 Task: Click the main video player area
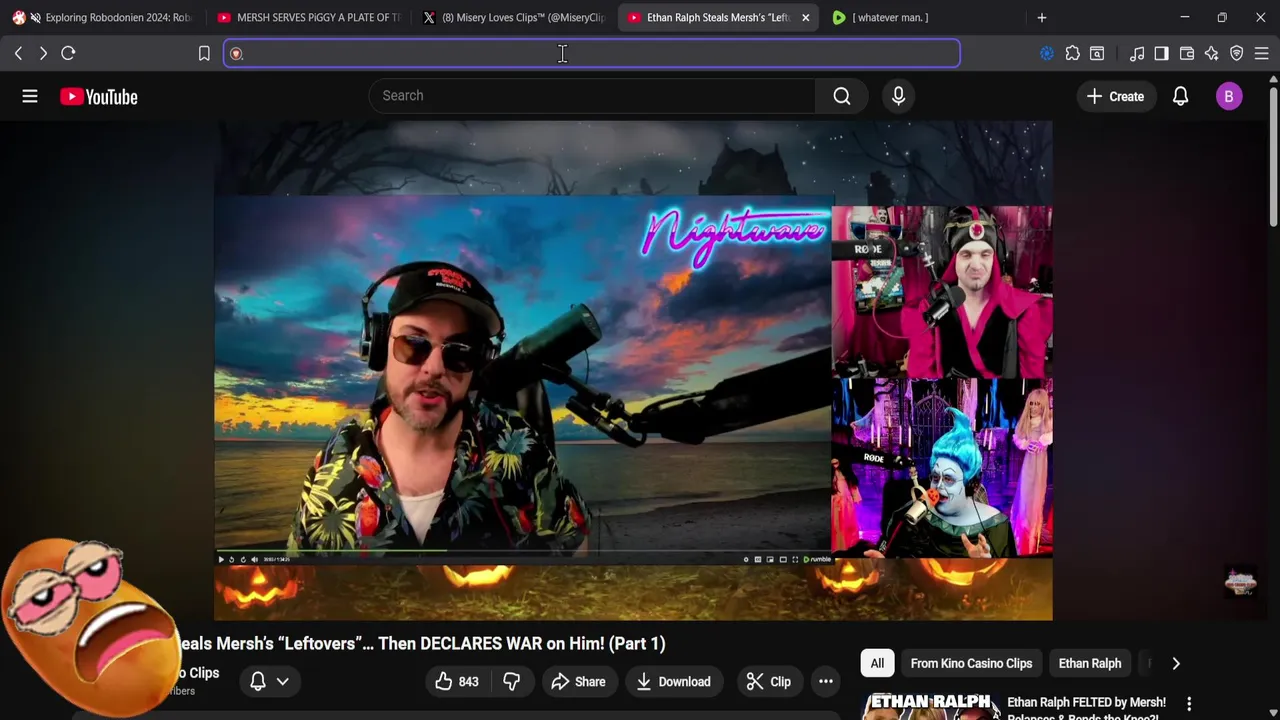pyautogui.click(x=633, y=371)
